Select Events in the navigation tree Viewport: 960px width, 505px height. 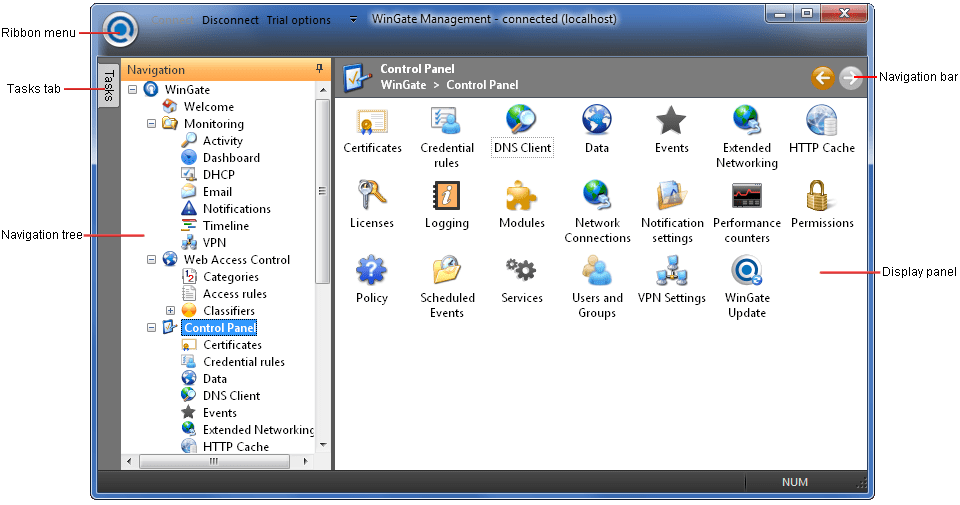(x=220, y=413)
